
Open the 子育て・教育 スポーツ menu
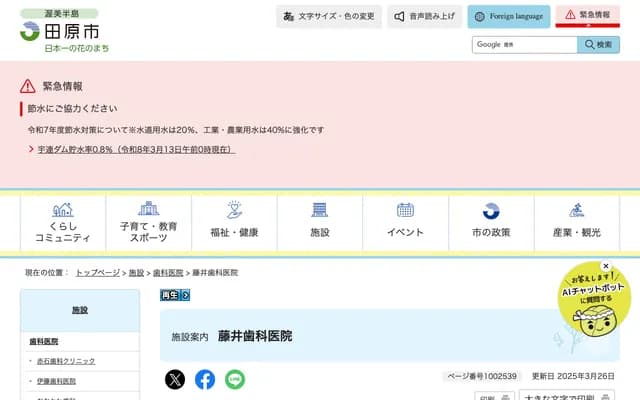pyautogui.click(x=149, y=223)
